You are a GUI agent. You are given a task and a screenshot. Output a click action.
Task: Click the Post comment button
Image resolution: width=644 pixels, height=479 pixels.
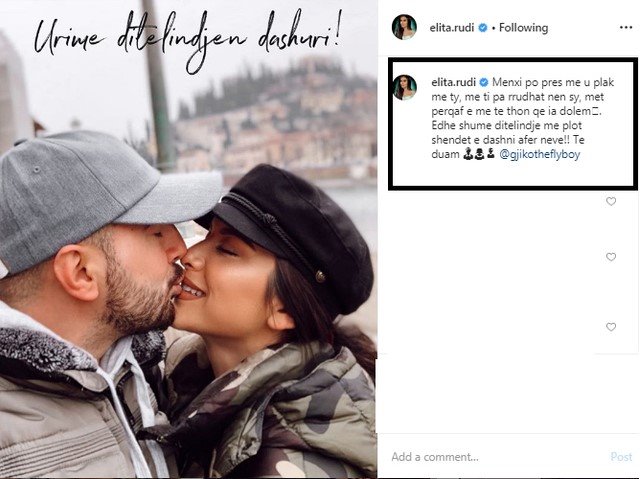(x=621, y=457)
